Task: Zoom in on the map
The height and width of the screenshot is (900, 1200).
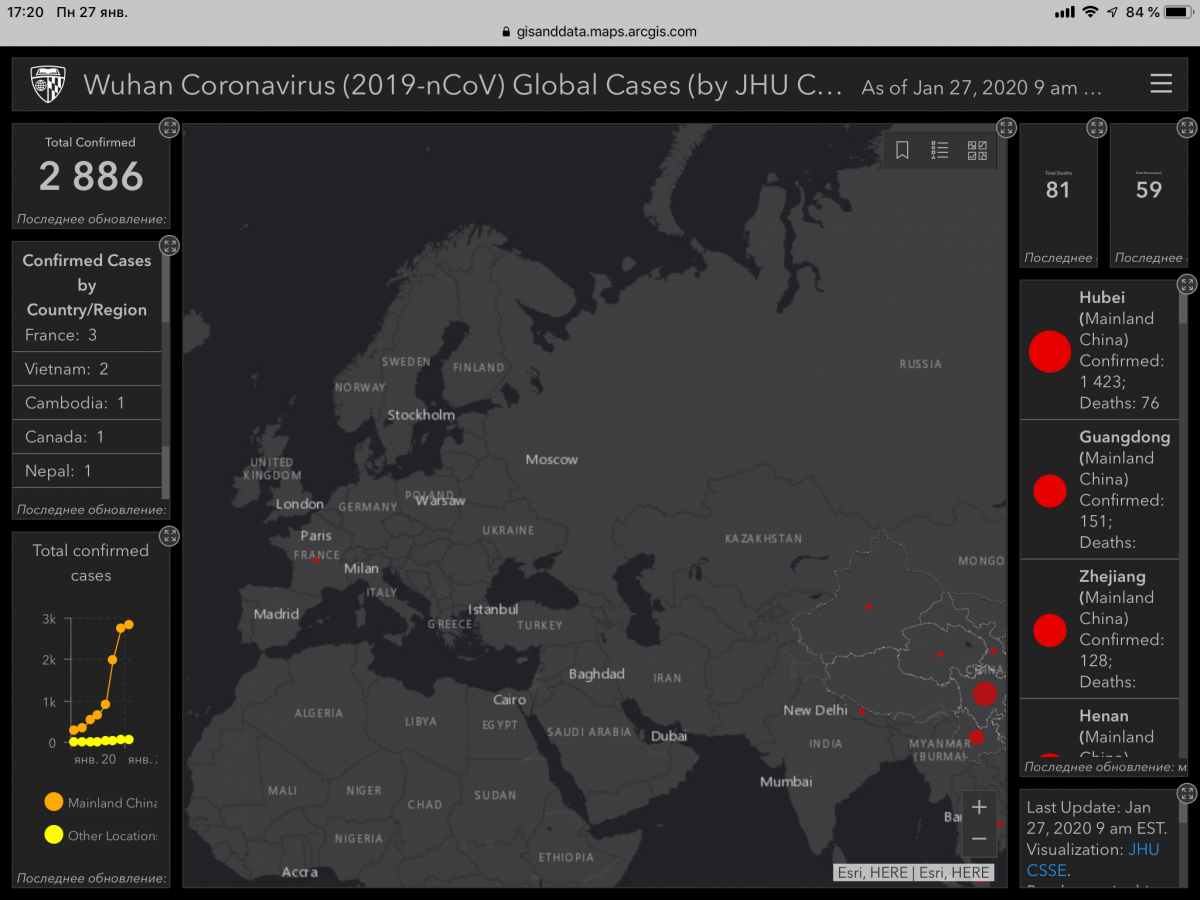Action: (x=979, y=807)
